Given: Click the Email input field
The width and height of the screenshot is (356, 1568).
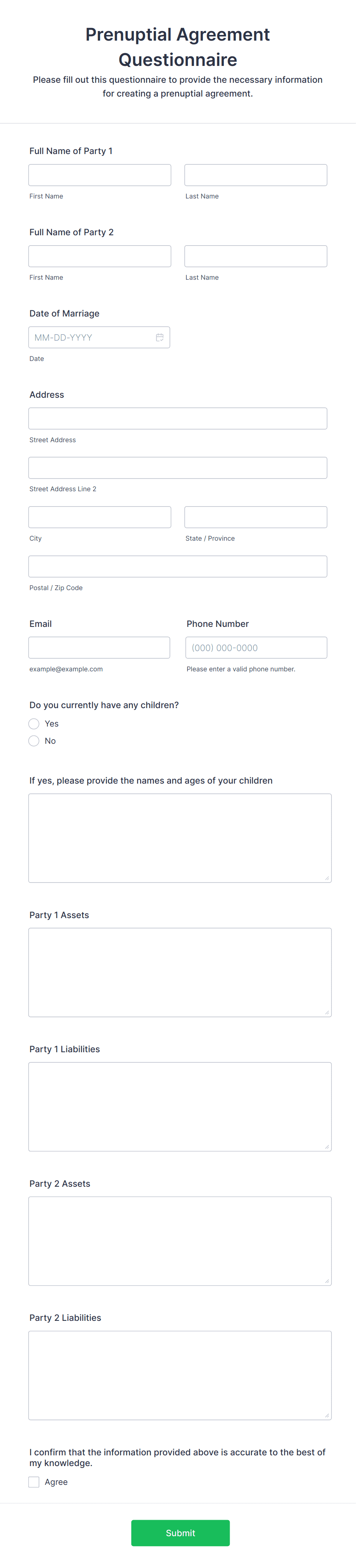Looking at the screenshot, I should tap(99, 647).
